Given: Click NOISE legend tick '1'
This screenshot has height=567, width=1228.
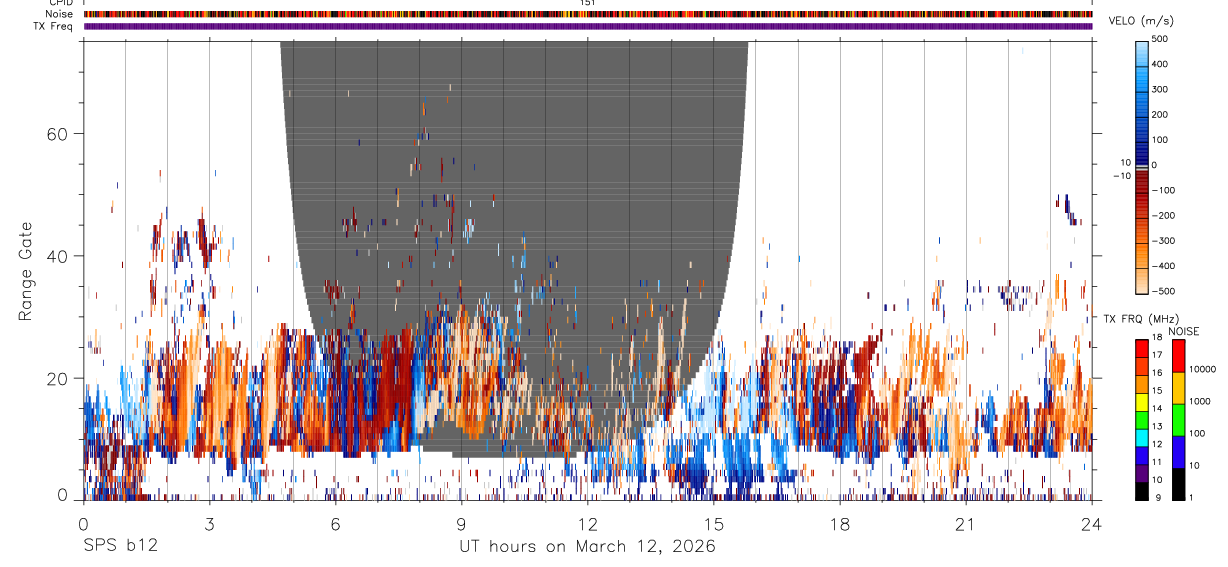Looking at the screenshot, I should coord(1193,497).
